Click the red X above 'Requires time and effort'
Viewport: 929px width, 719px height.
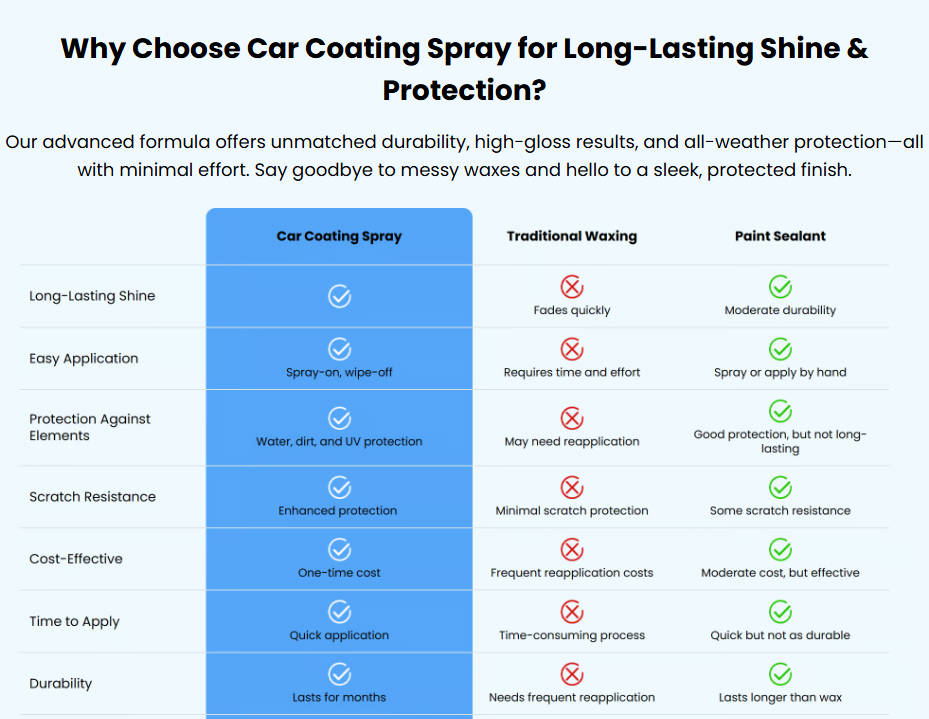[572, 349]
